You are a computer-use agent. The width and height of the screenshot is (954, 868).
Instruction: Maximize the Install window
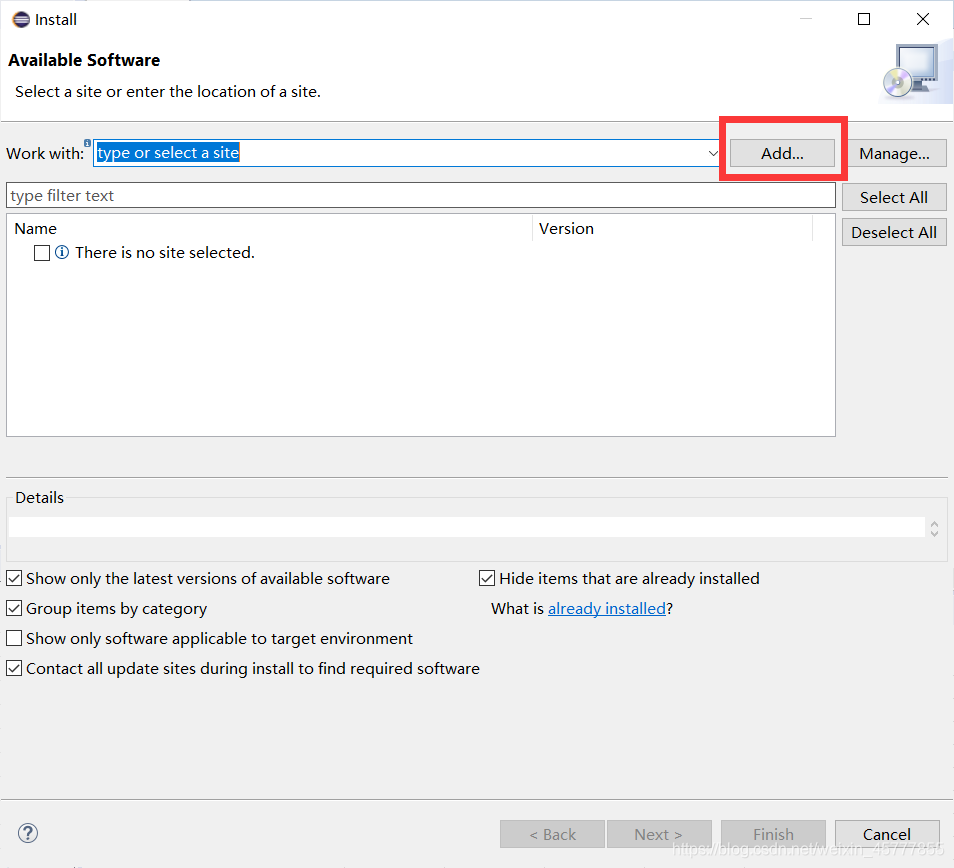tap(864, 19)
